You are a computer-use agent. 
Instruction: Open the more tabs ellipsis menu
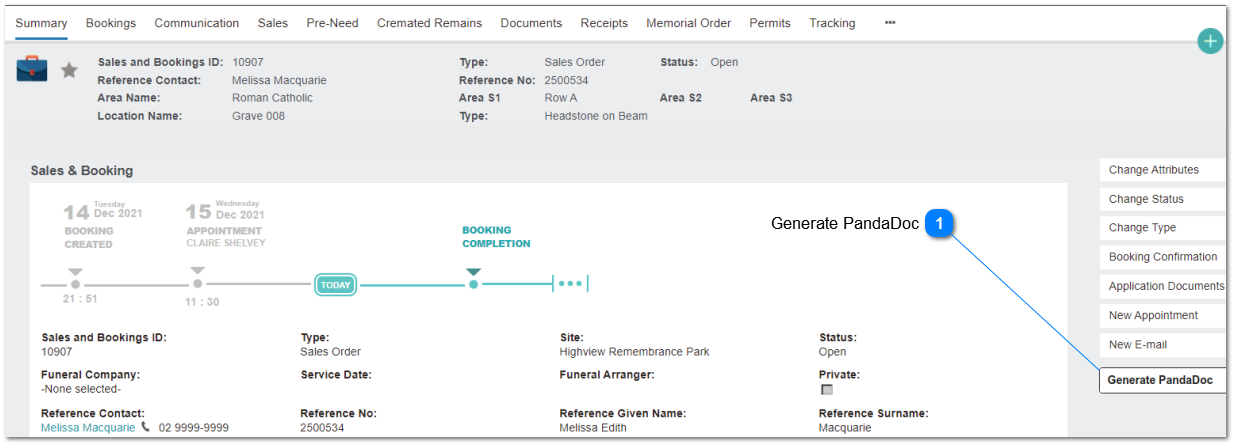(890, 22)
